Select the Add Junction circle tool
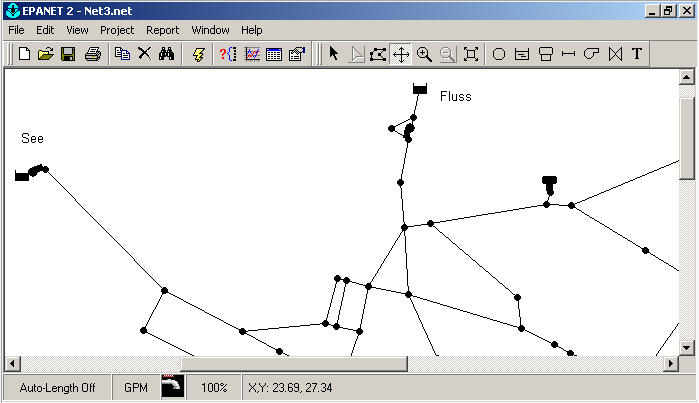 tap(499, 54)
